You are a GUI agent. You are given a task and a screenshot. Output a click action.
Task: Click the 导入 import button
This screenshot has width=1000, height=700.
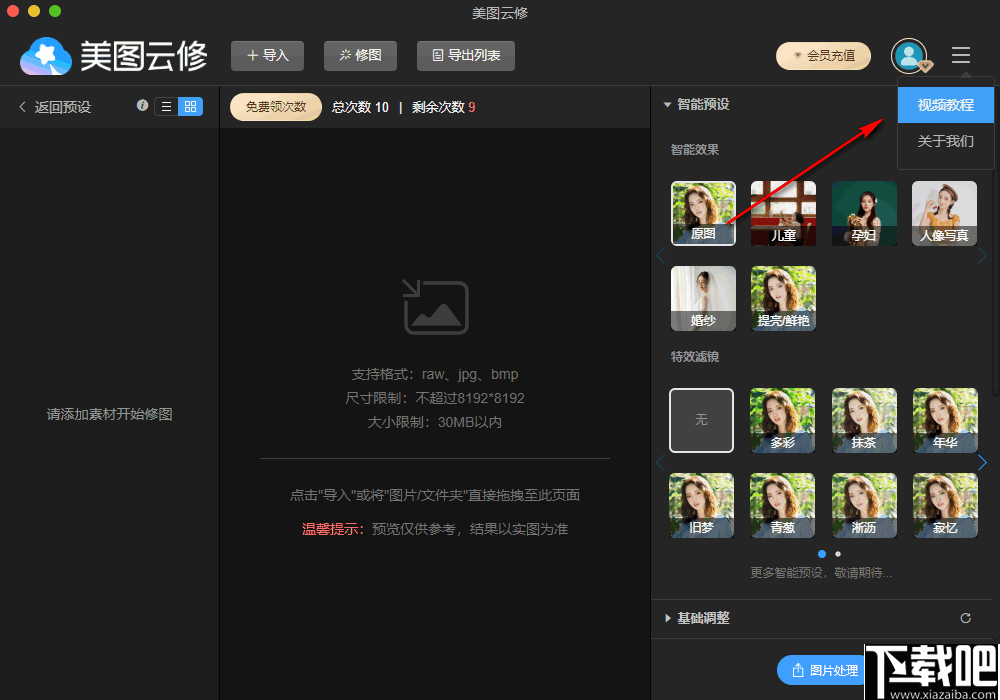(x=267, y=55)
